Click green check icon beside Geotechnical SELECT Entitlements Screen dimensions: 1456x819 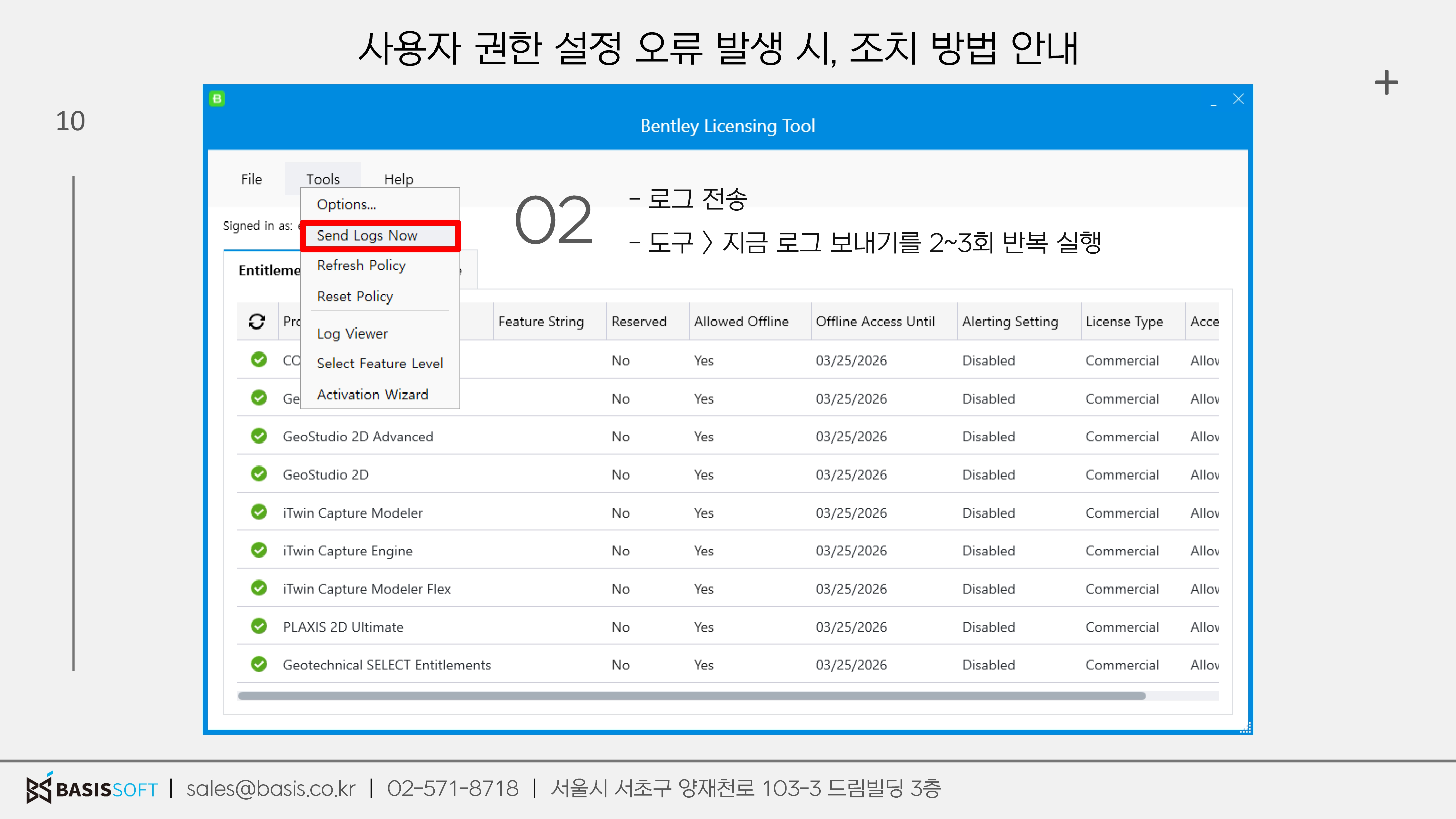coord(259,663)
